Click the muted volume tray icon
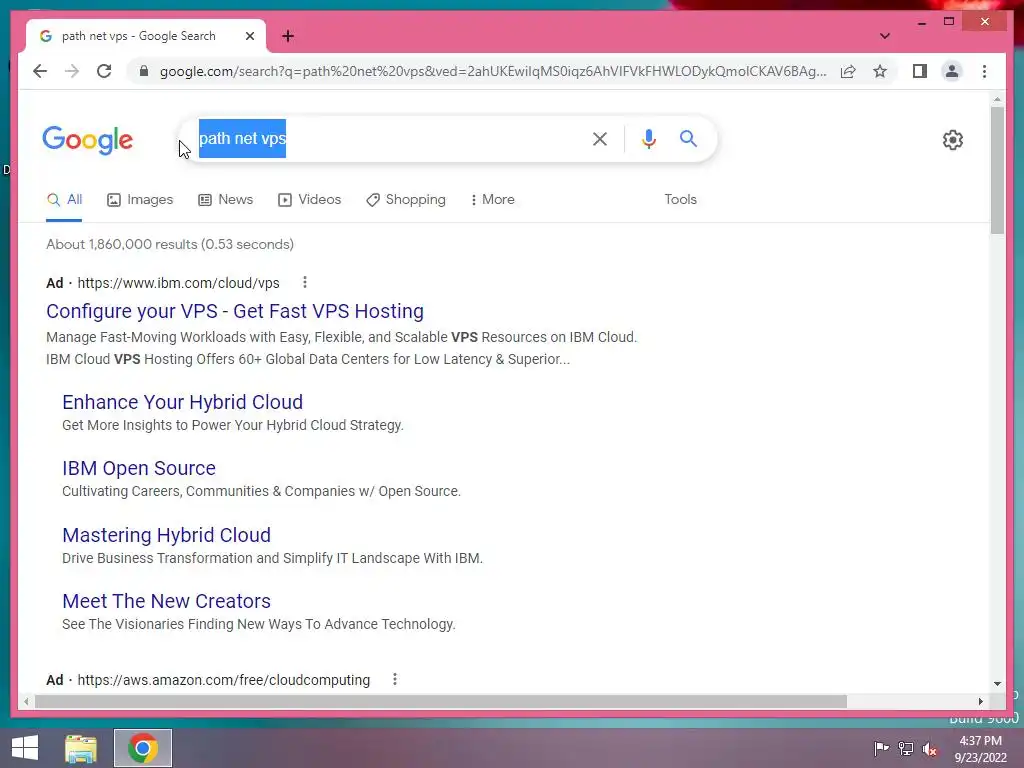Screen dimensions: 1024x768 click(930, 749)
